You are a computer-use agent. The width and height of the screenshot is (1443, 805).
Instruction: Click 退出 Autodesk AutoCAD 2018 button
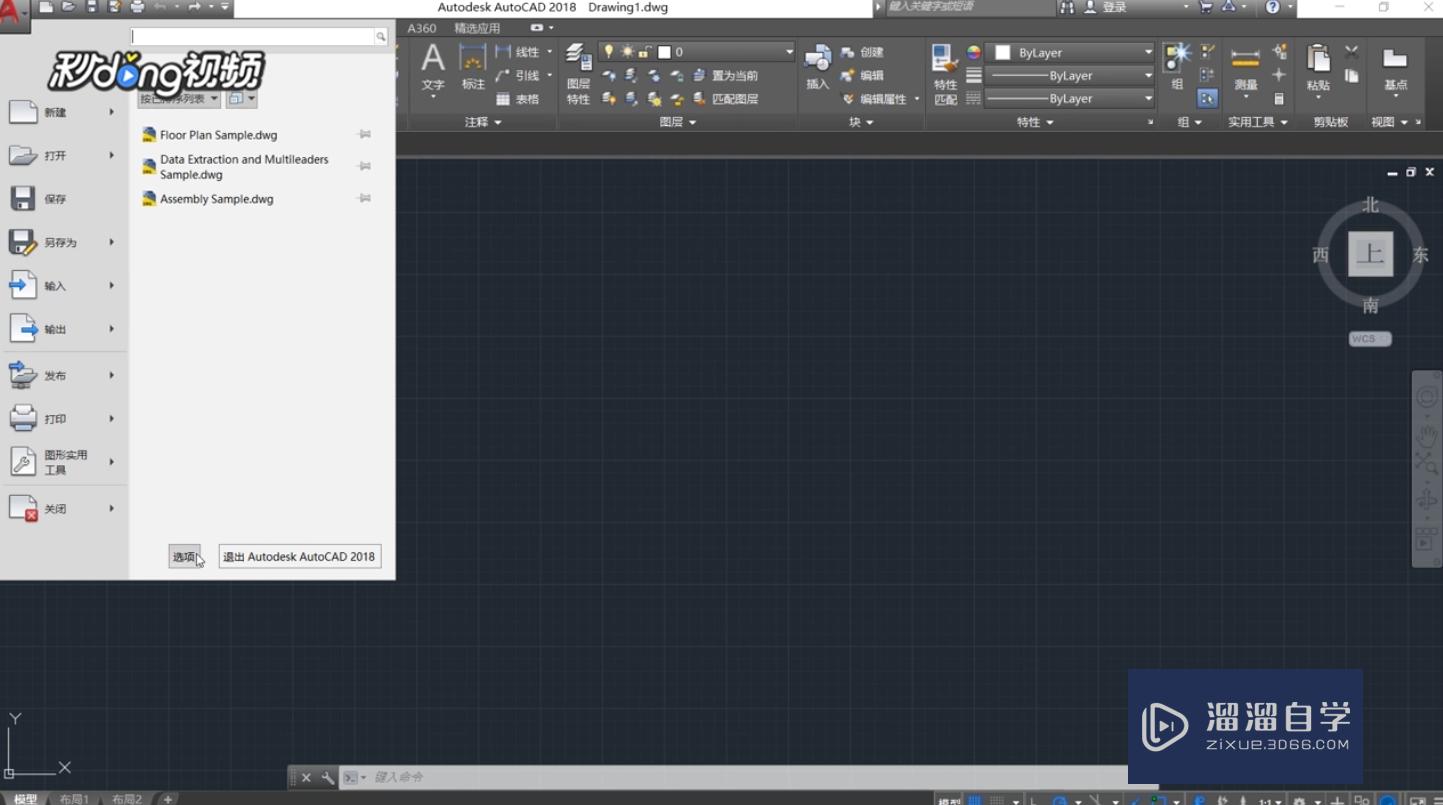pyautogui.click(x=300, y=557)
